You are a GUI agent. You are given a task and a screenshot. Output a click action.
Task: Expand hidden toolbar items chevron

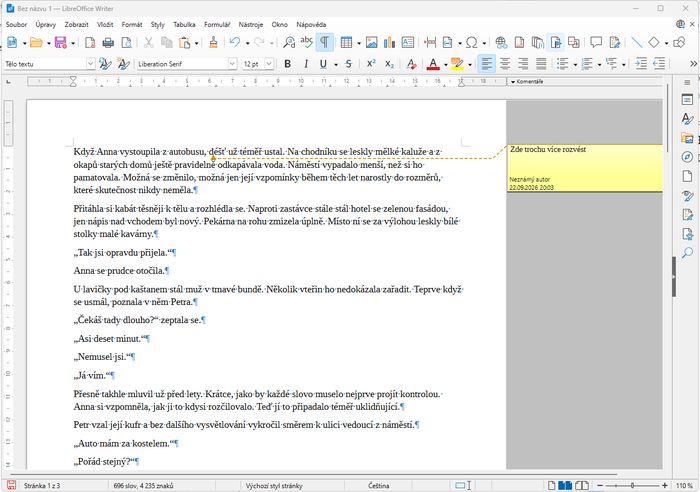[693, 64]
